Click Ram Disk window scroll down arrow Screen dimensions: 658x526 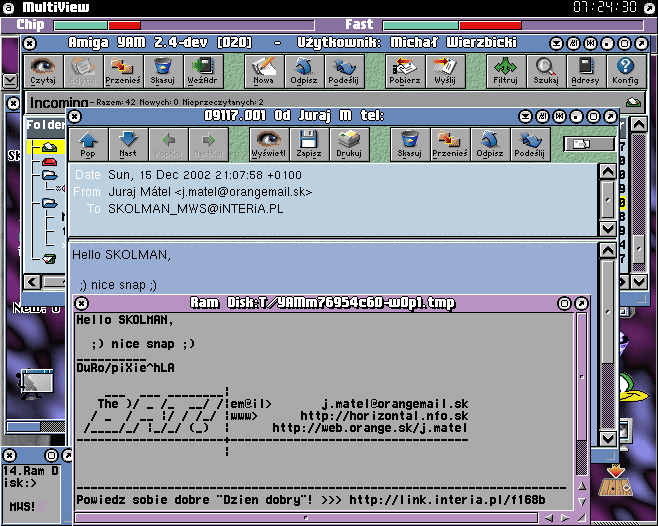coord(582,502)
